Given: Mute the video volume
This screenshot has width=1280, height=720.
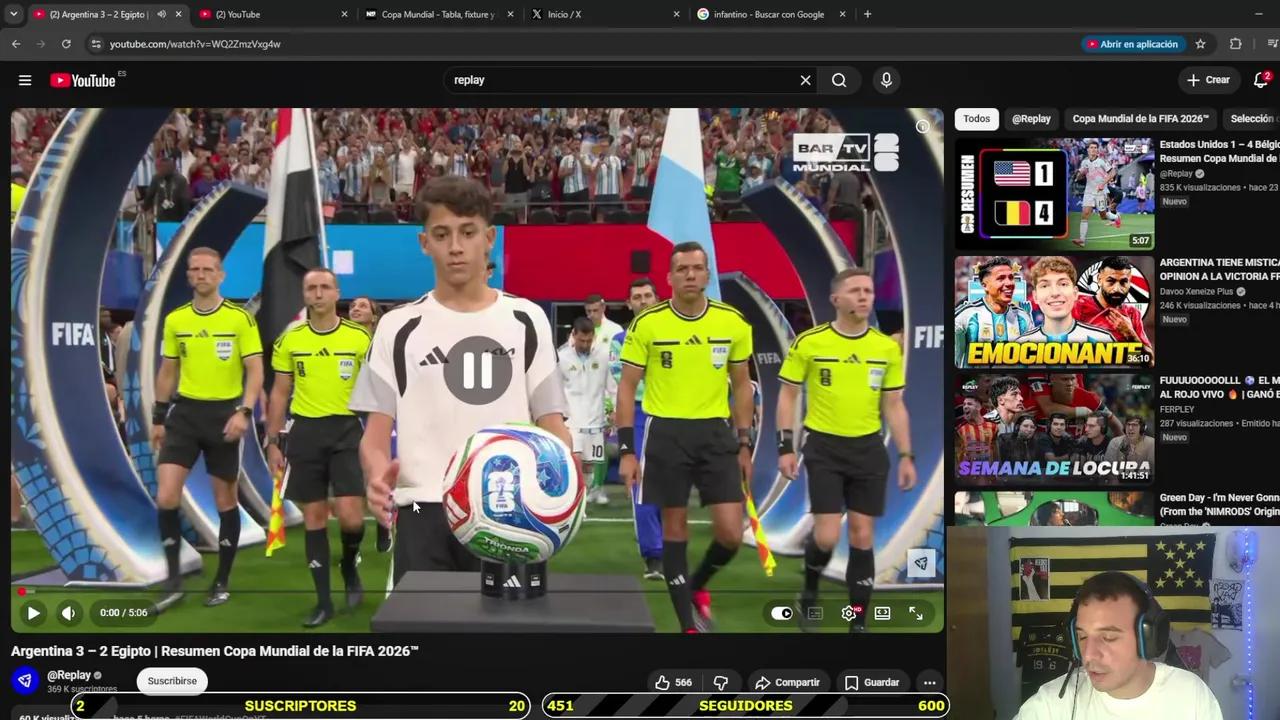Looking at the screenshot, I should tap(68, 613).
